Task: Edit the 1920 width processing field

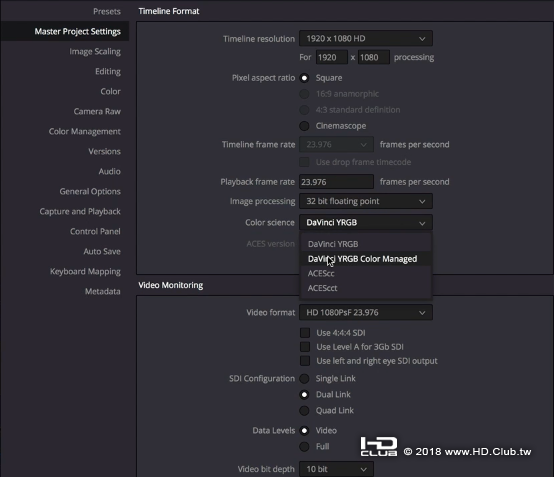Action: 331,57
